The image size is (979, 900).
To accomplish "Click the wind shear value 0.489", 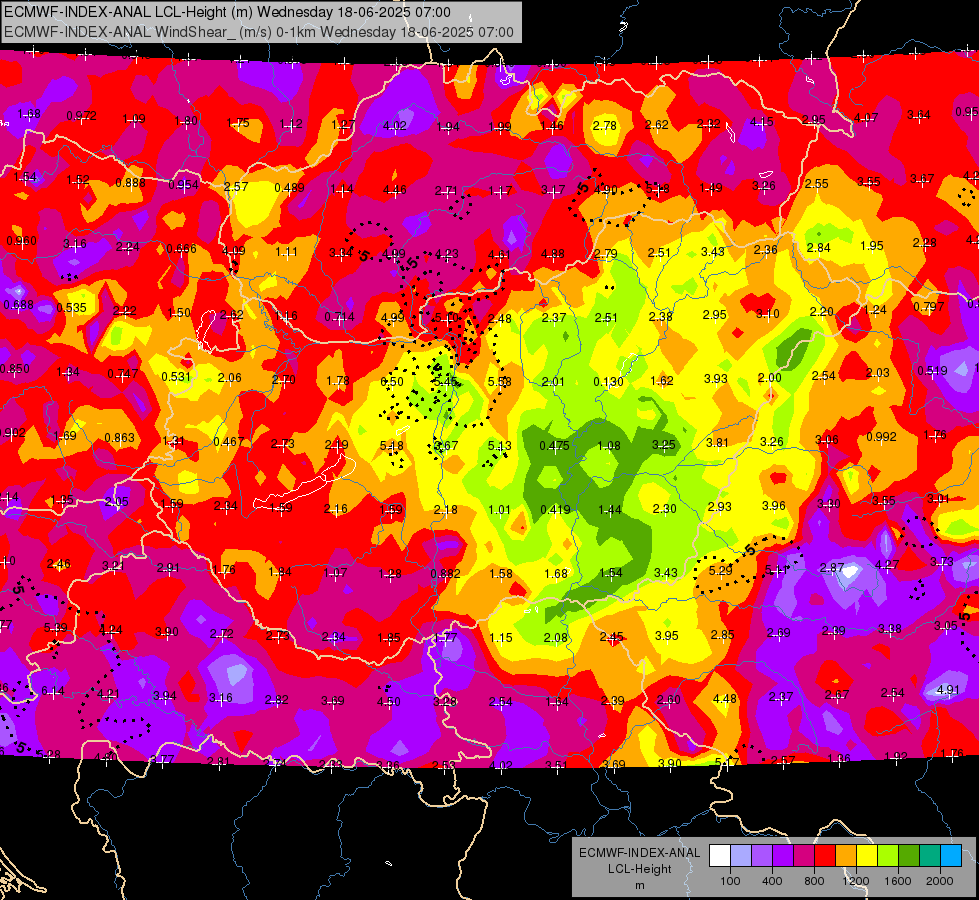I will click(x=289, y=187).
